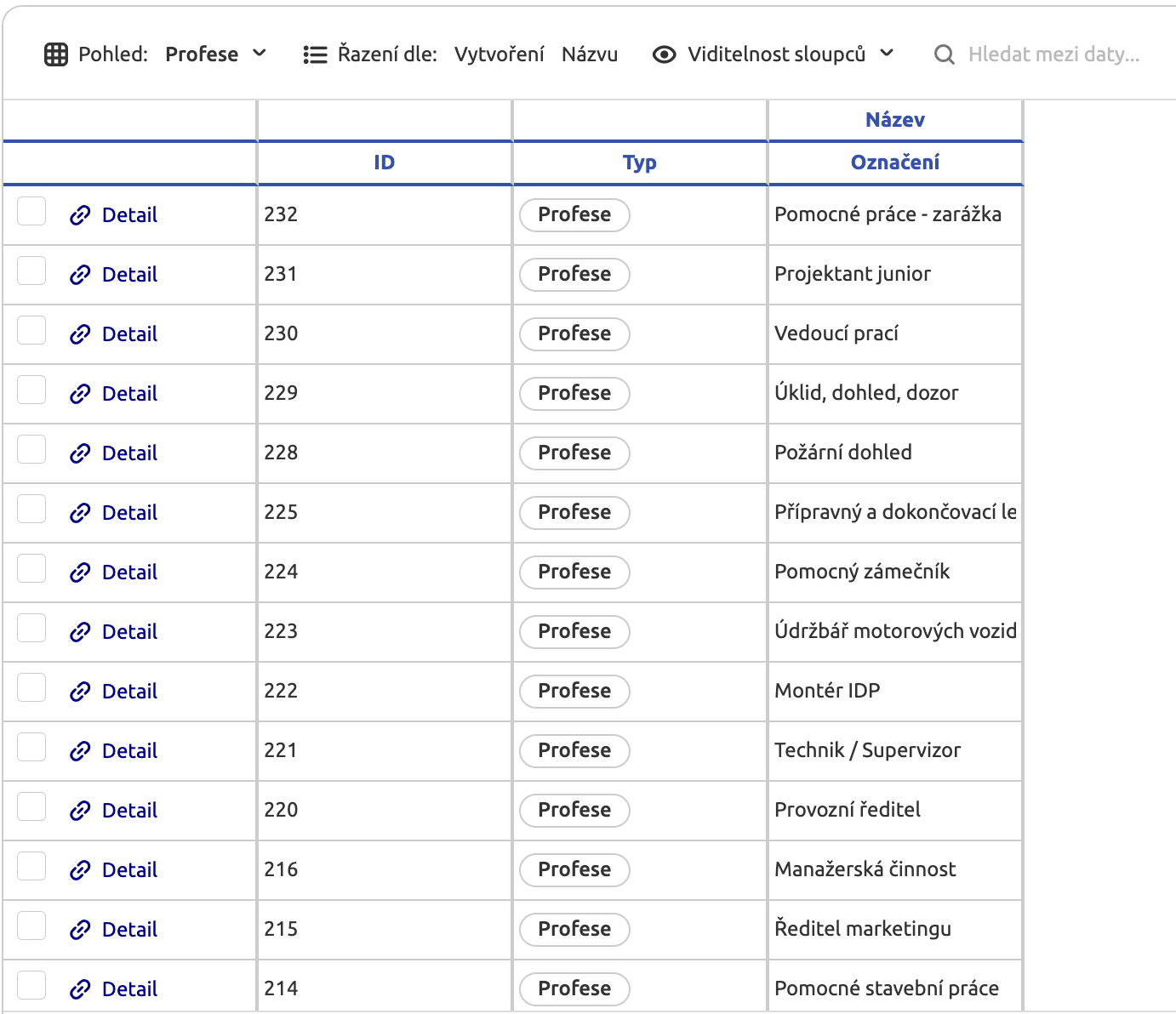Click the eye icon for column visibility
The width and height of the screenshot is (1176, 1014).
click(664, 54)
